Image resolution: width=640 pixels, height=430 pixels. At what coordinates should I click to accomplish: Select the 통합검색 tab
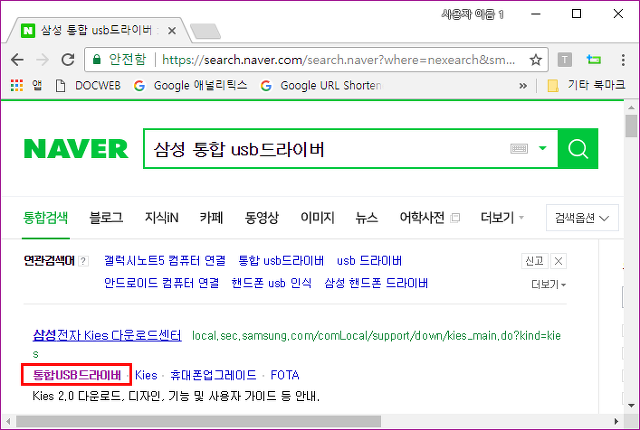pos(46,218)
